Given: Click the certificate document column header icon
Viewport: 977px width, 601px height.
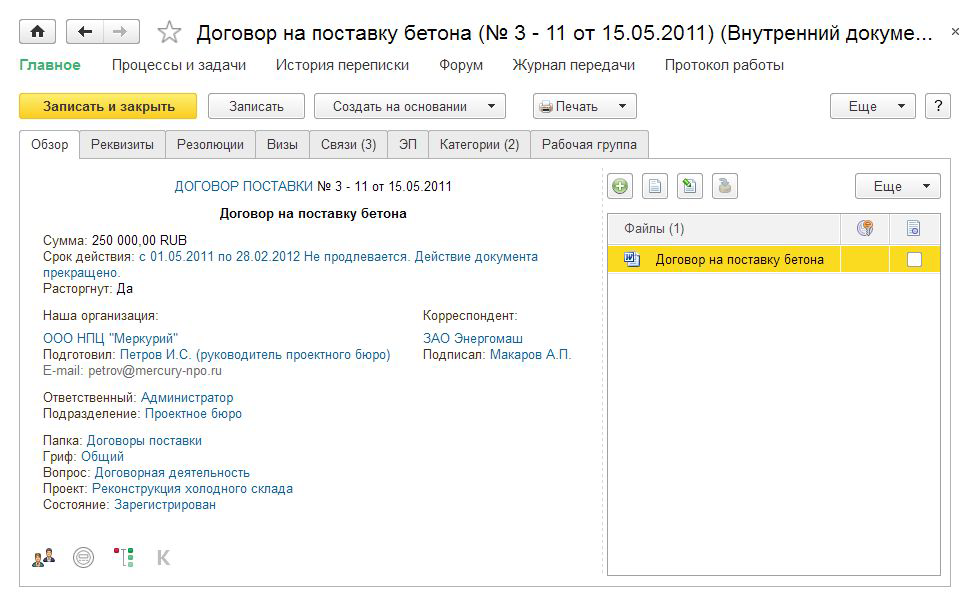Looking at the screenshot, I should [913, 229].
